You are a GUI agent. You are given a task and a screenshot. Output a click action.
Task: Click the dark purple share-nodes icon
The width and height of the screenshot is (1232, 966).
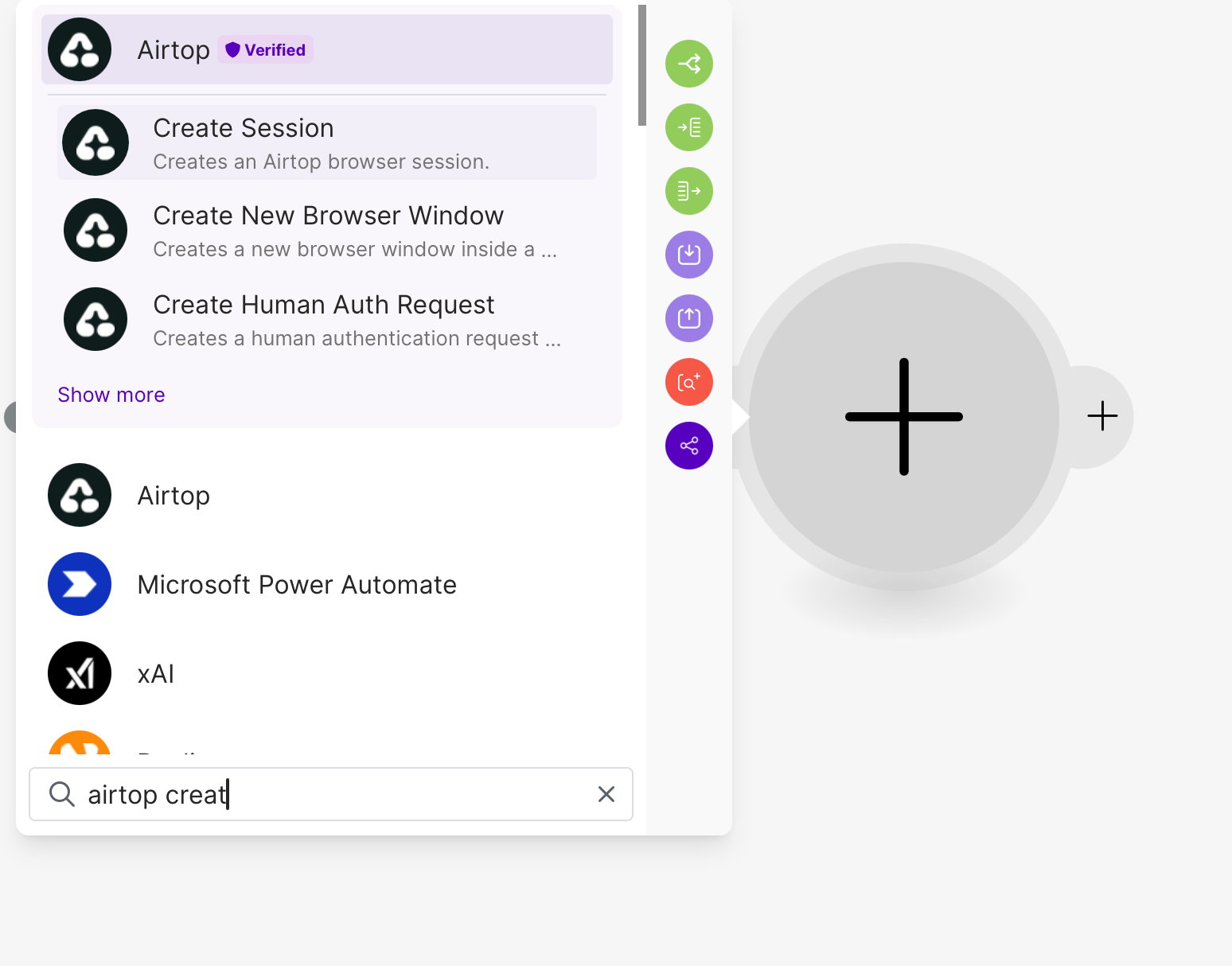689,446
